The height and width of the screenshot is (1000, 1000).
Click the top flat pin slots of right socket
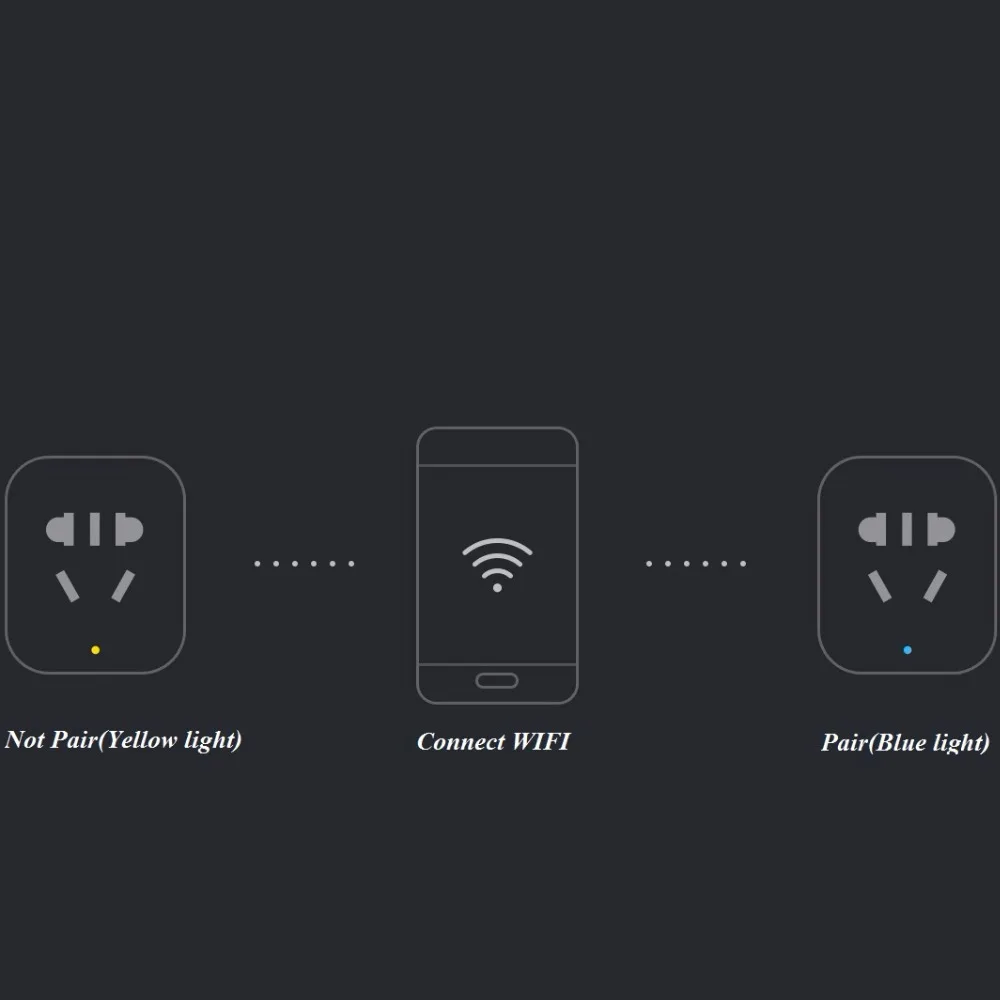click(x=907, y=529)
